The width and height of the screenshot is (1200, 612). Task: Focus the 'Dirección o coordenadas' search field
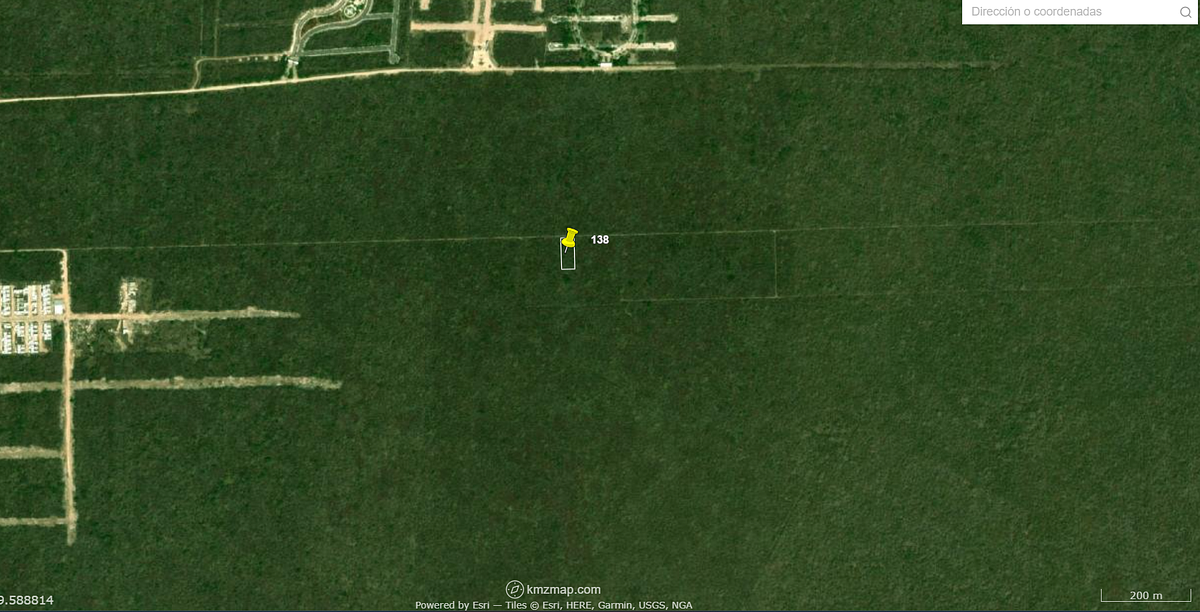[x=1065, y=12]
